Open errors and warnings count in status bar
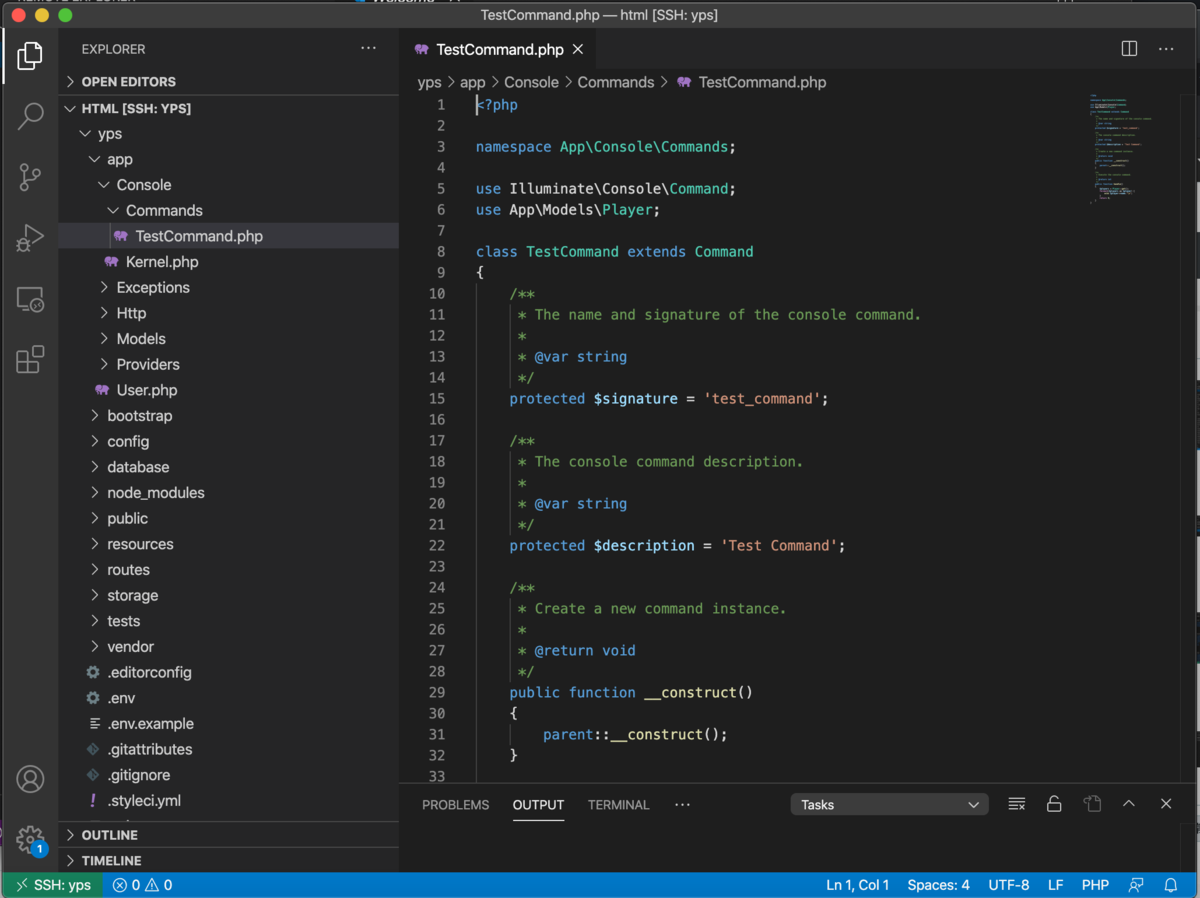 coord(142,885)
